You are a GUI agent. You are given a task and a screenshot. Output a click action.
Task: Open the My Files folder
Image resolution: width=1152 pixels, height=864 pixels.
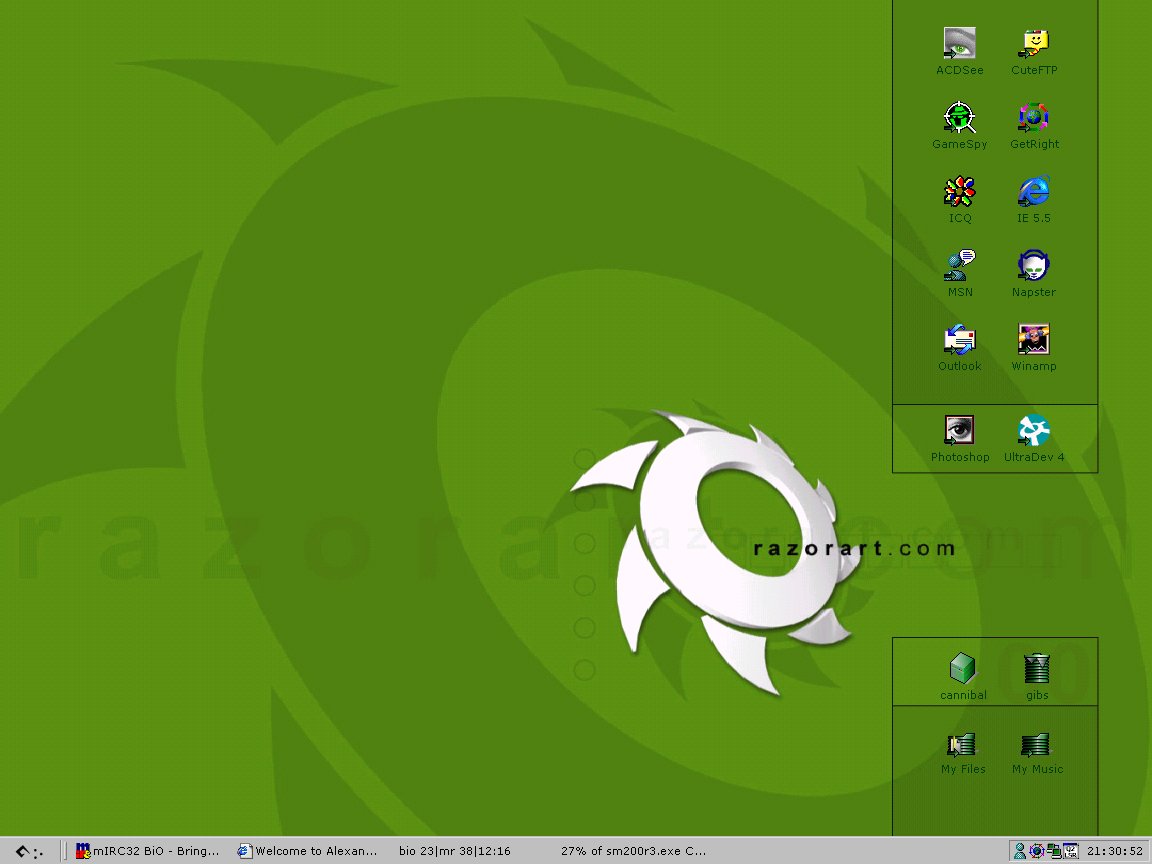click(962, 745)
